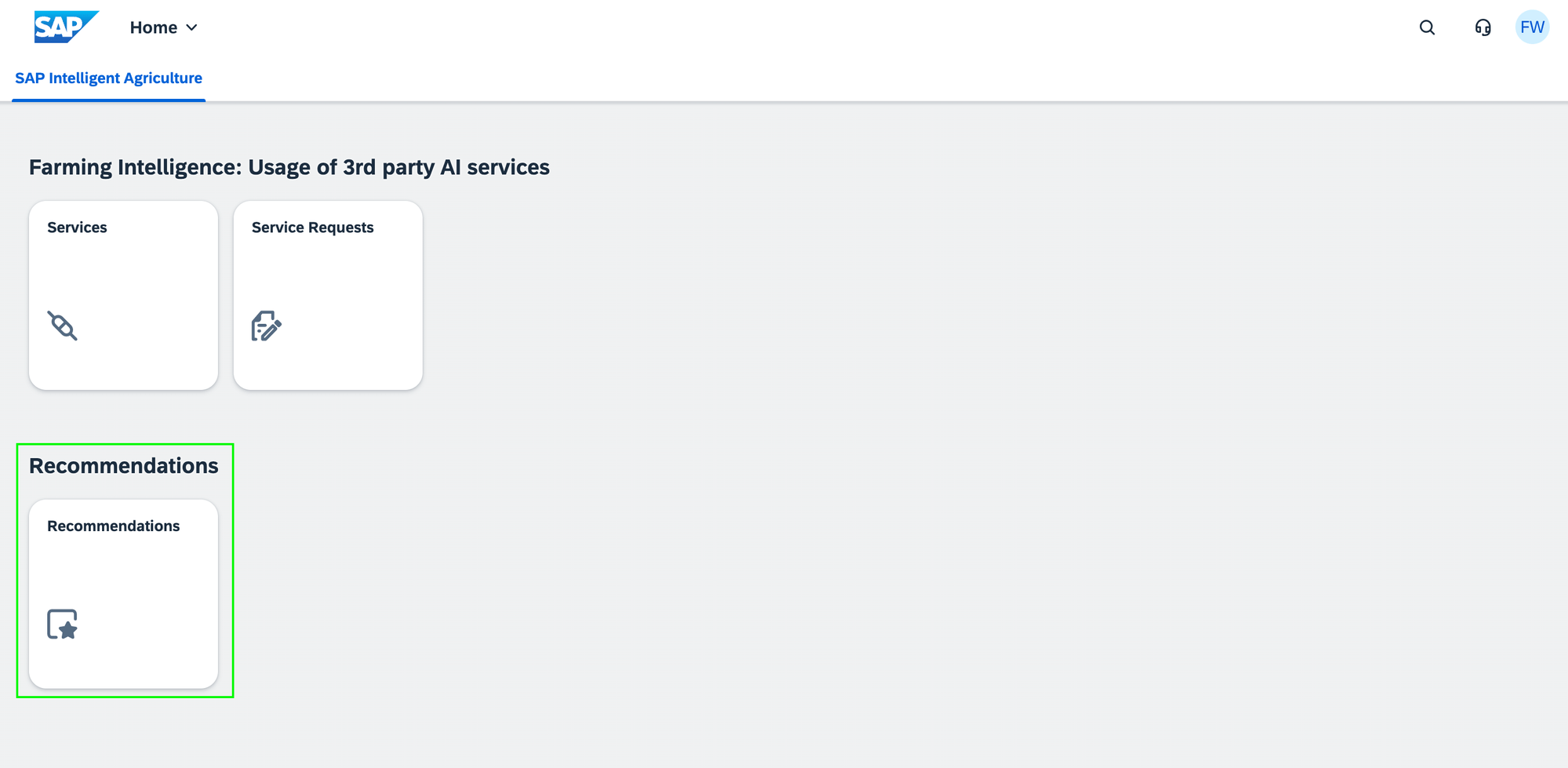This screenshot has width=1568, height=768.
Task: Click the FW circular avatar badge
Action: pyautogui.click(x=1532, y=26)
